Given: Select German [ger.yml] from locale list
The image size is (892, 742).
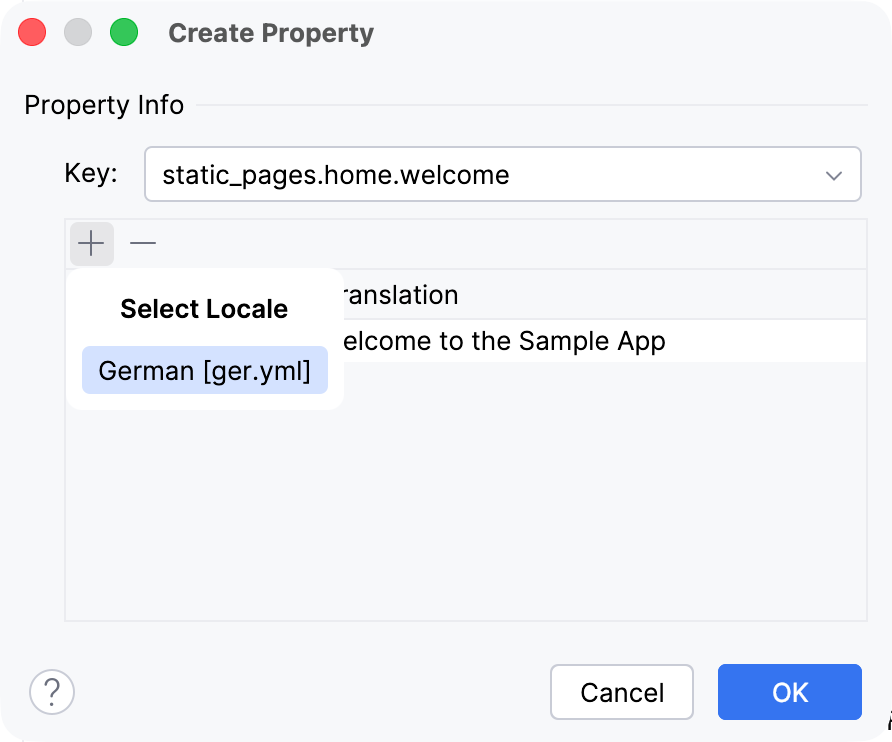Looking at the screenshot, I should click(x=205, y=370).
